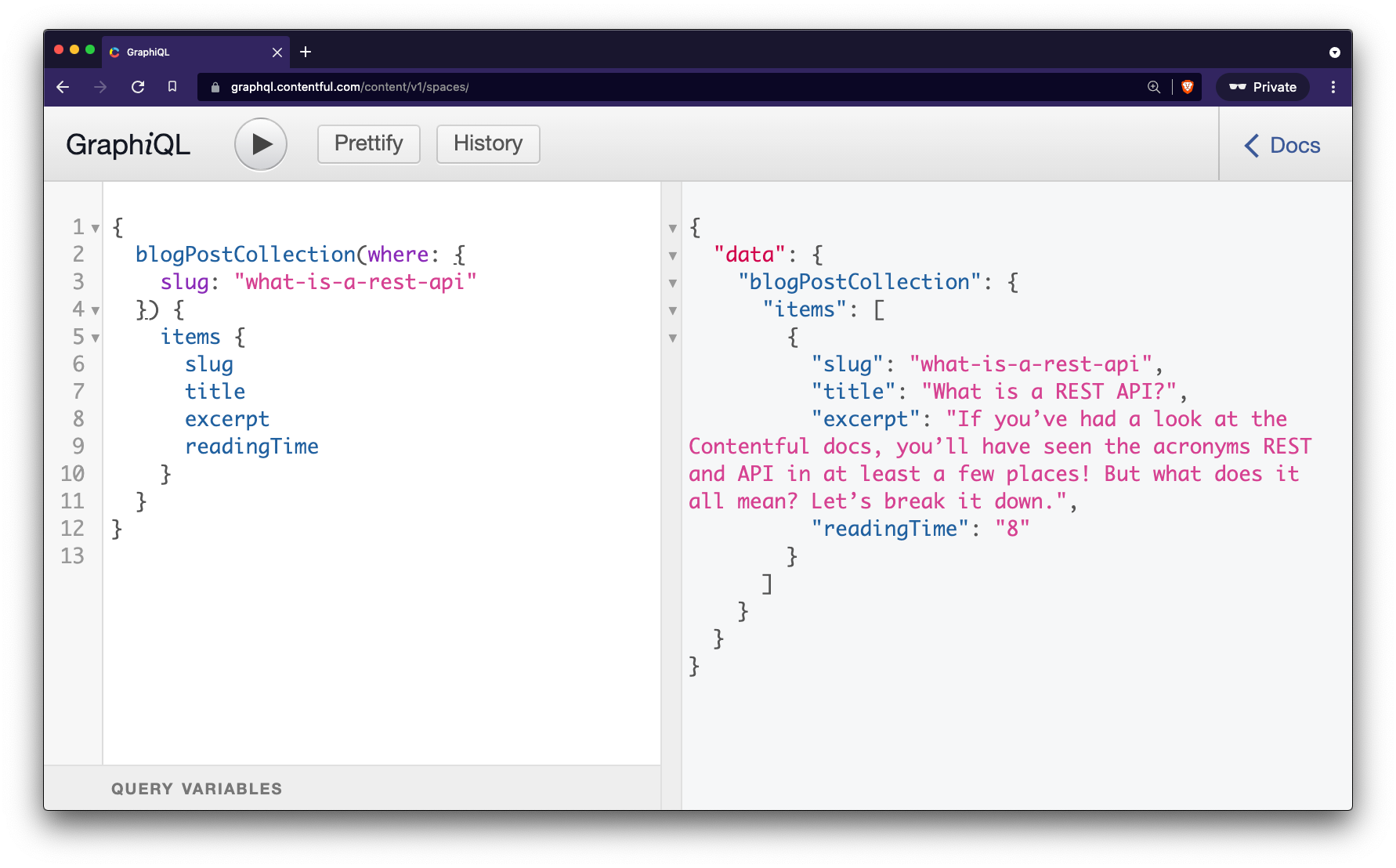The height and width of the screenshot is (868, 1396).
Task: Click the items field in query editor
Action: (191, 337)
